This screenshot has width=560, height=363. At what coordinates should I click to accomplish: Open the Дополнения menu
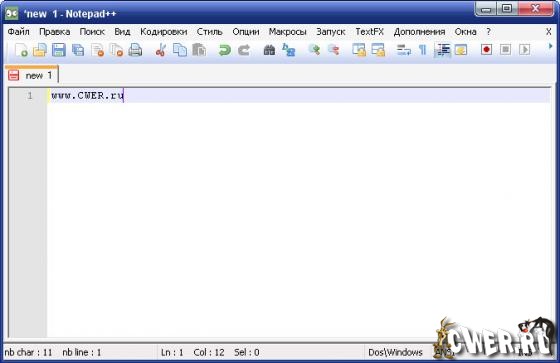pyautogui.click(x=419, y=32)
